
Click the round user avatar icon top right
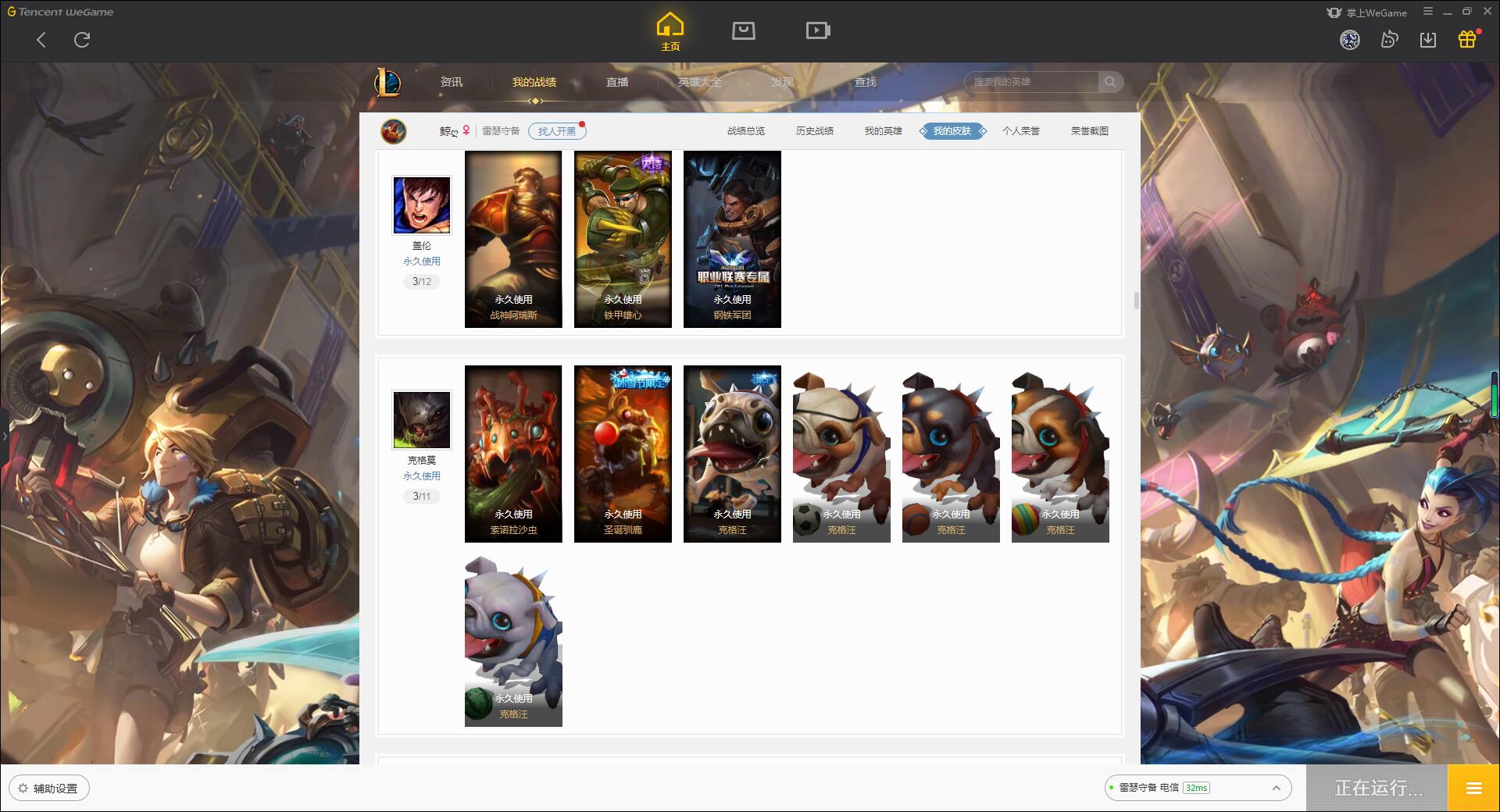1349,40
